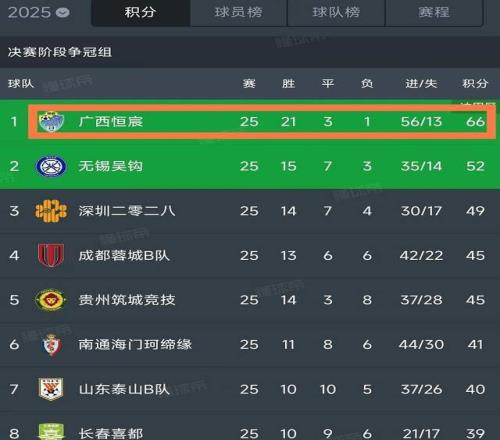
Task: Switch to the 球员榜 tab
Action: tap(239, 13)
